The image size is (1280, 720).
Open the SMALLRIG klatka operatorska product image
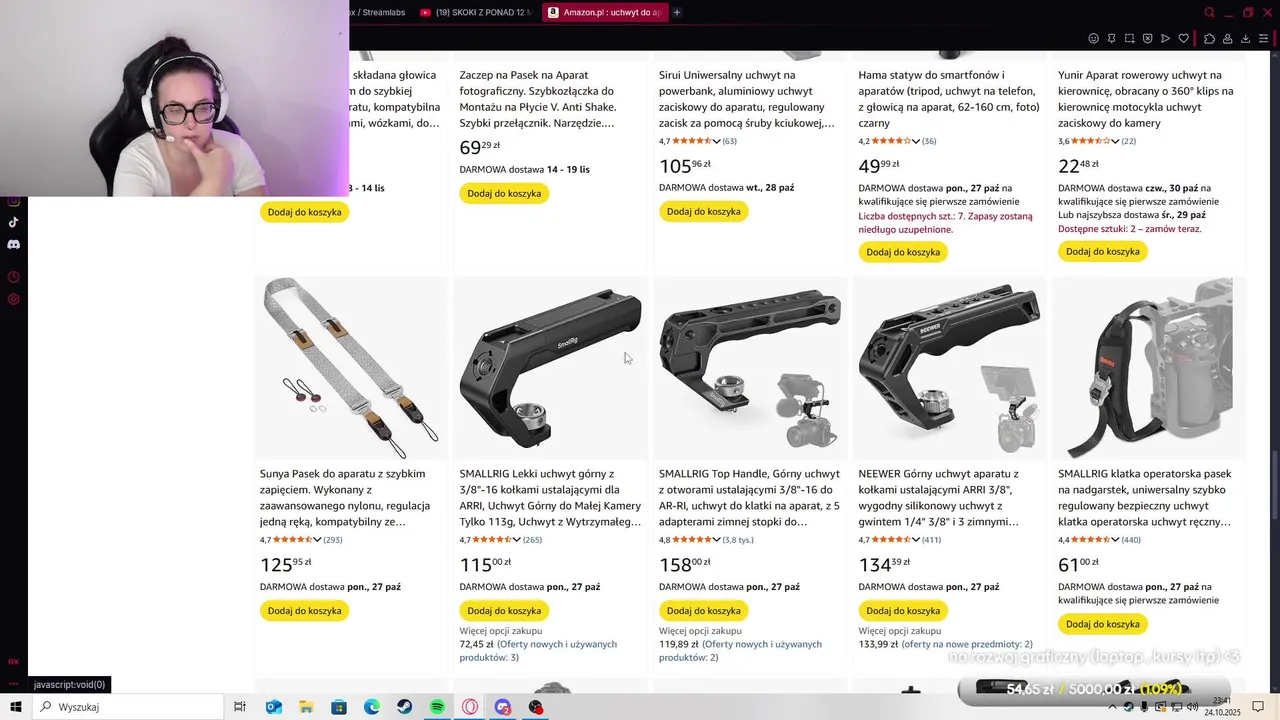(1148, 369)
